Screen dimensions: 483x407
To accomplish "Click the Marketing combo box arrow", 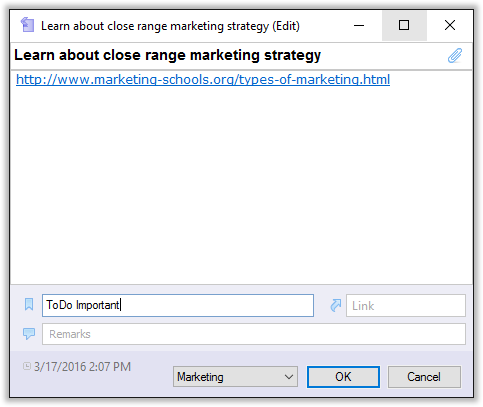I will (289, 377).
